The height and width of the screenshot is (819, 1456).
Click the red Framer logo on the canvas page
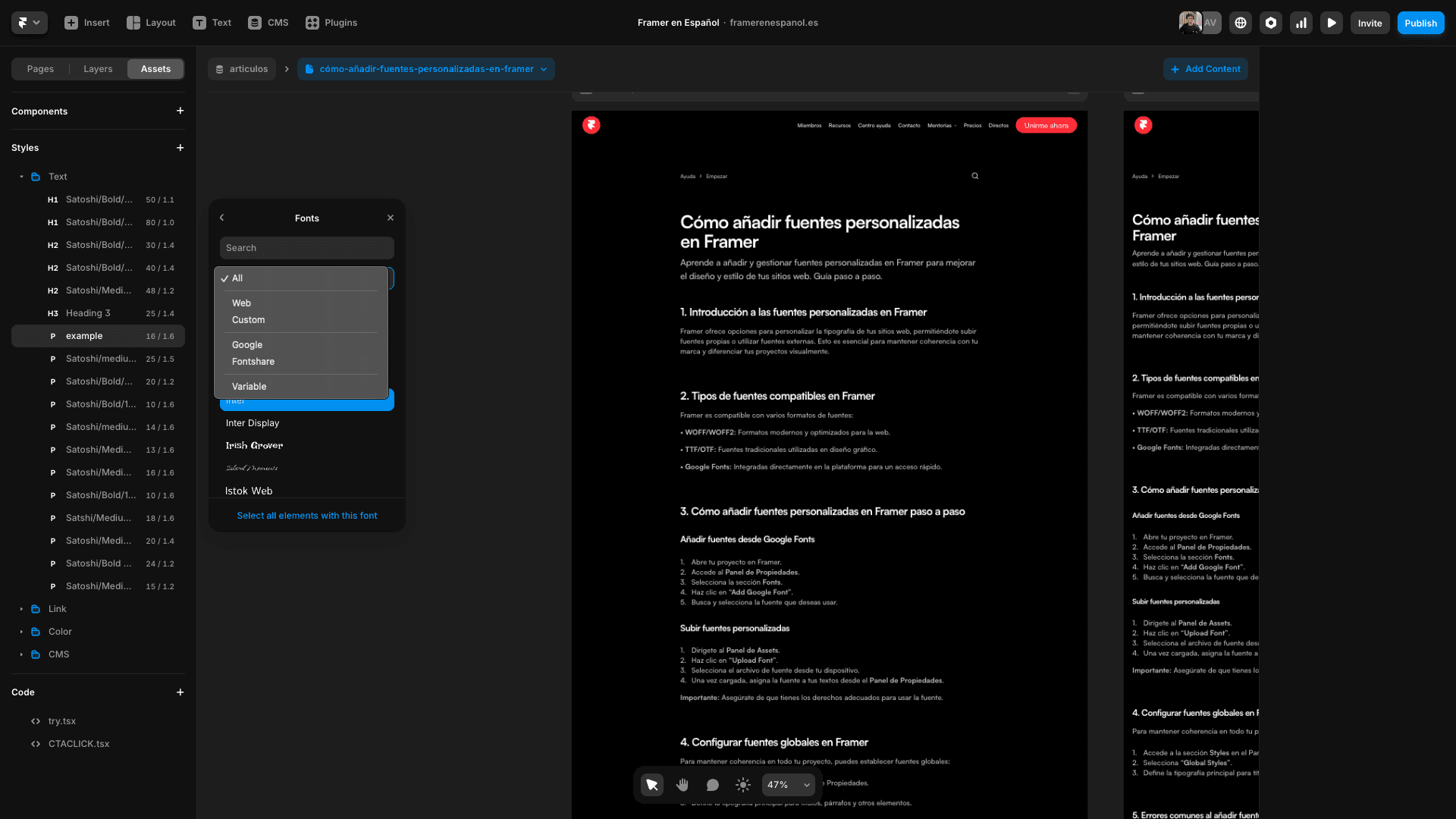pyautogui.click(x=591, y=125)
